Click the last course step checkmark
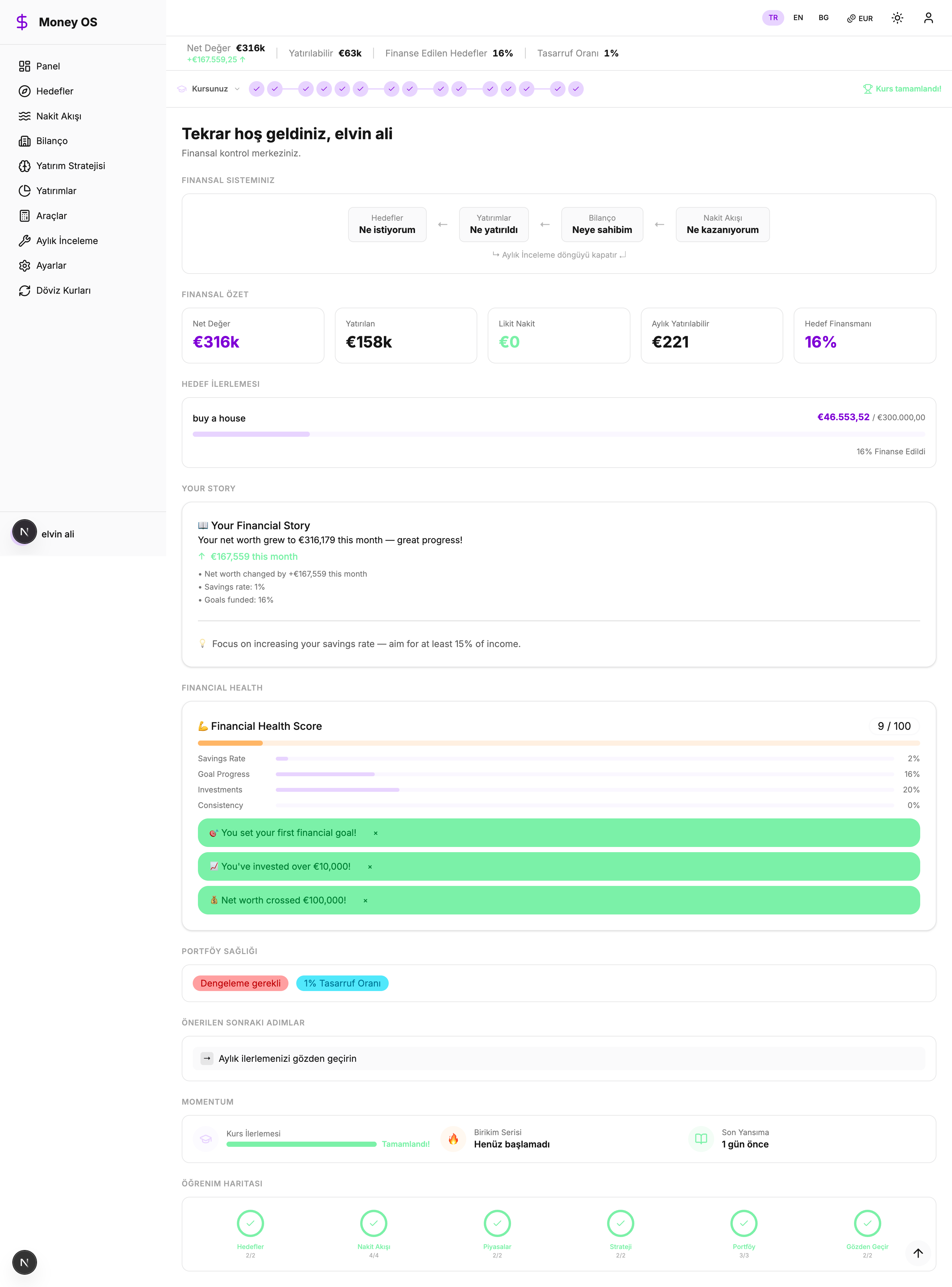Image resolution: width=952 pixels, height=1287 pixels. [576, 89]
